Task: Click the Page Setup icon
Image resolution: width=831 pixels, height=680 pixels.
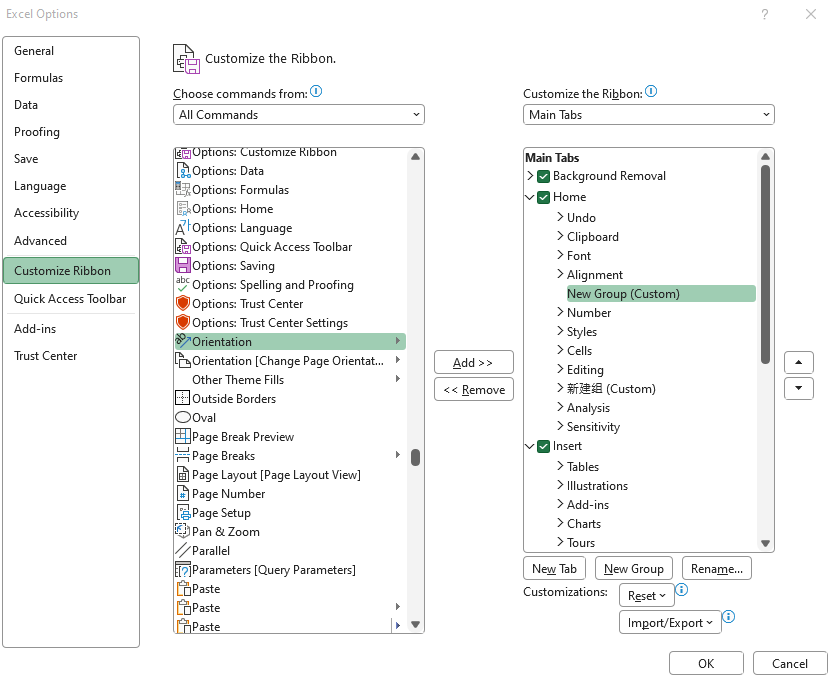Action: click(x=182, y=513)
